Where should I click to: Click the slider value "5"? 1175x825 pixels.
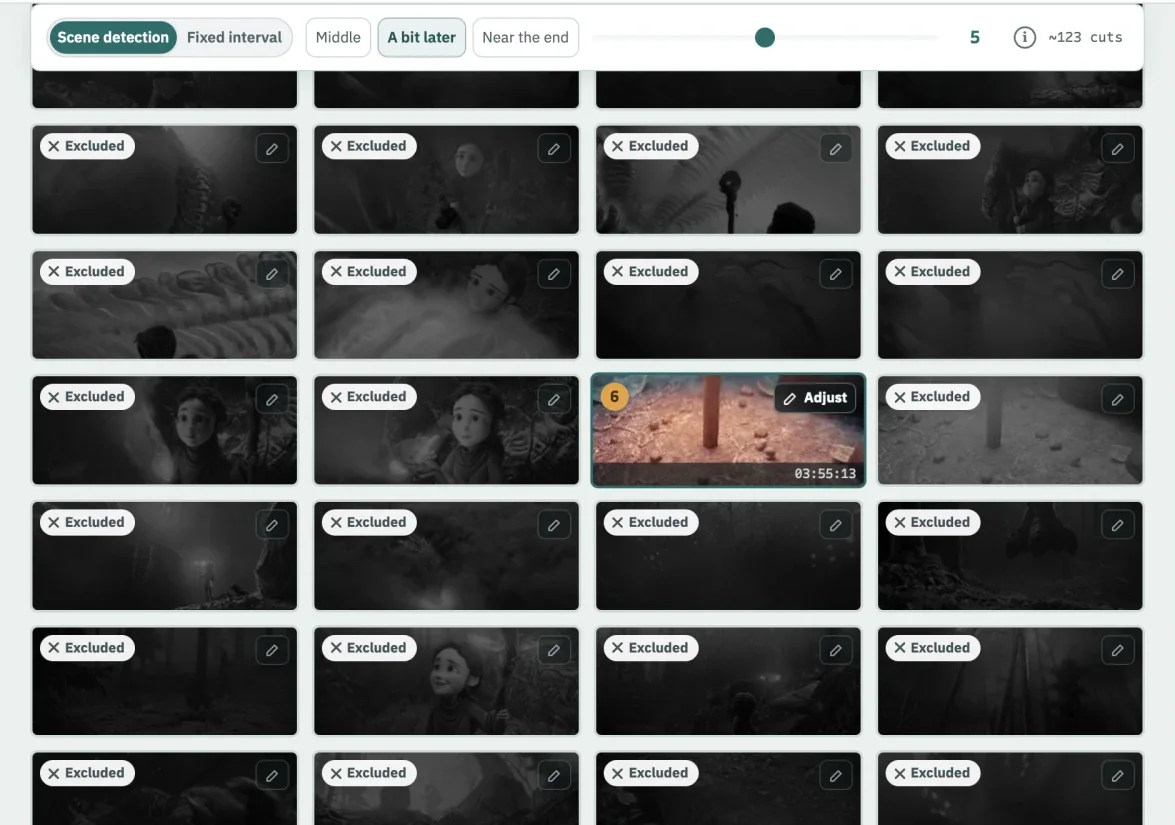coord(974,37)
